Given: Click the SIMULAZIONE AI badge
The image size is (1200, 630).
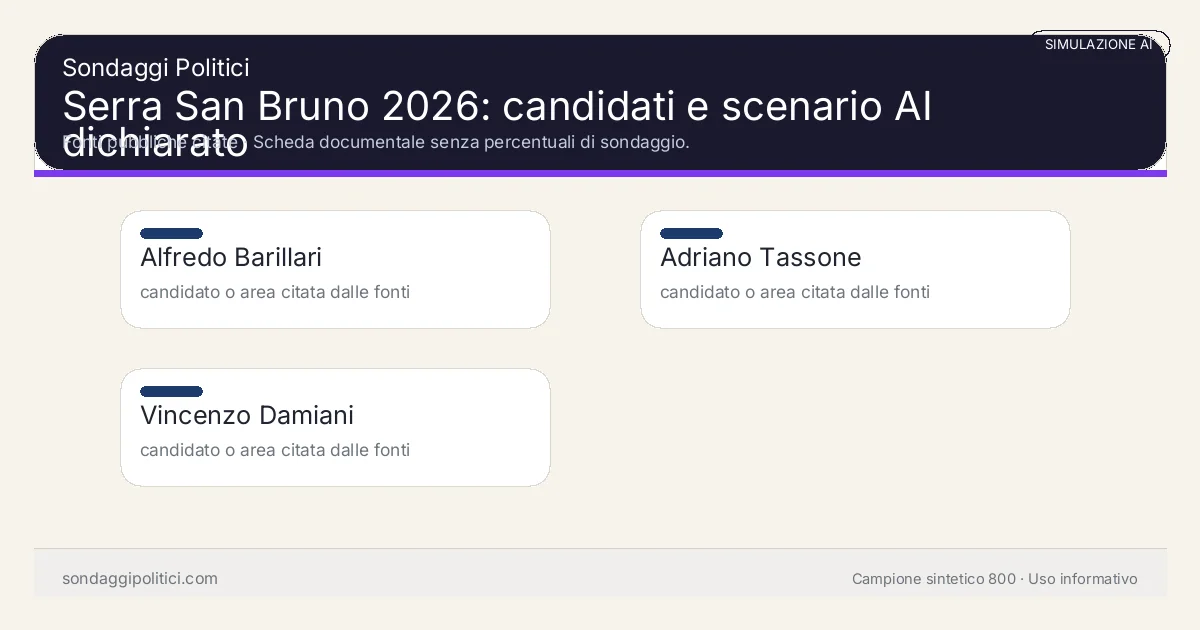Looking at the screenshot, I should (1098, 44).
